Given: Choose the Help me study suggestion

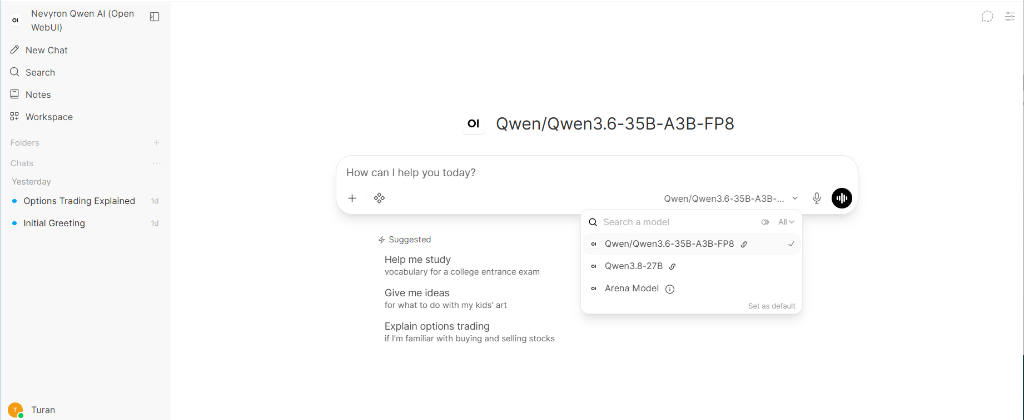Looking at the screenshot, I should point(462,265).
